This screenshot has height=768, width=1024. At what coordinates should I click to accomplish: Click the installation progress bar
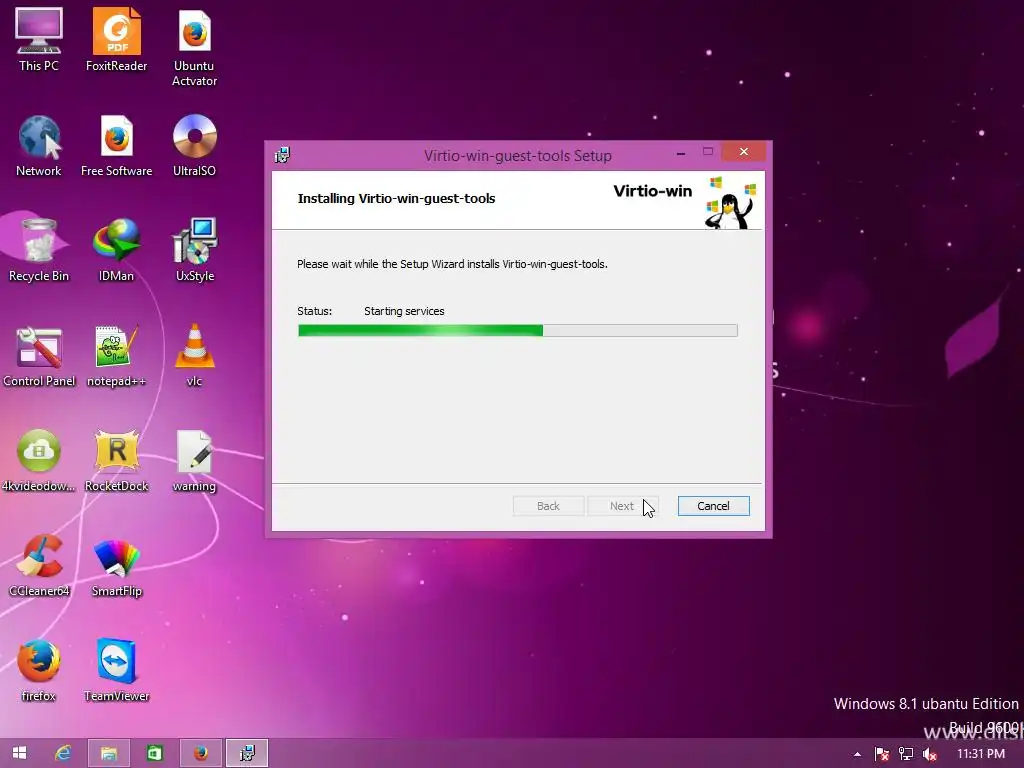point(518,330)
